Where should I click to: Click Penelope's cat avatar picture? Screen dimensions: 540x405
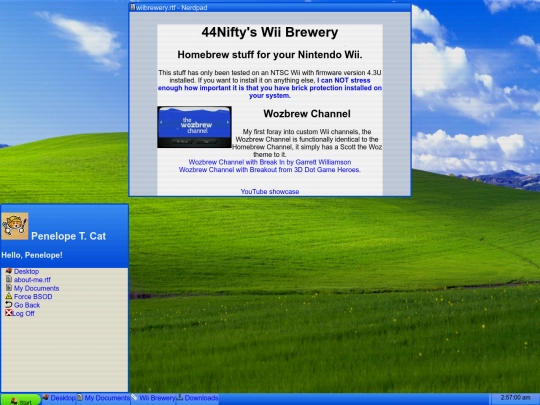pyautogui.click(x=15, y=226)
